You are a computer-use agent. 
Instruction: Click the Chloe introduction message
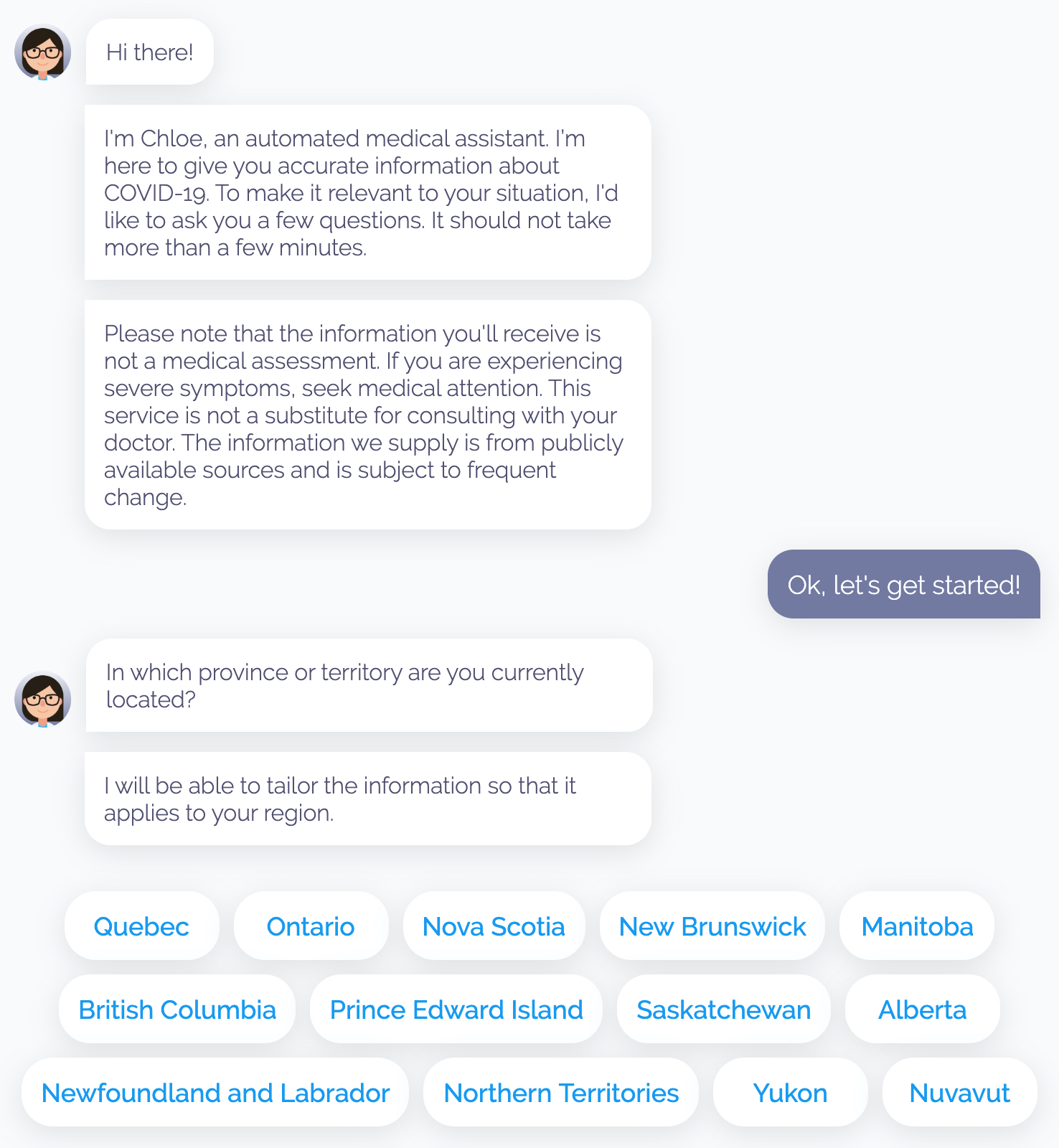click(x=368, y=192)
